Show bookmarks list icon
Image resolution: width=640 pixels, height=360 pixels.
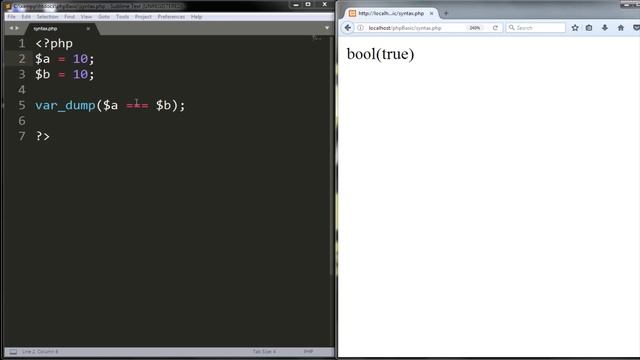coord(589,28)
